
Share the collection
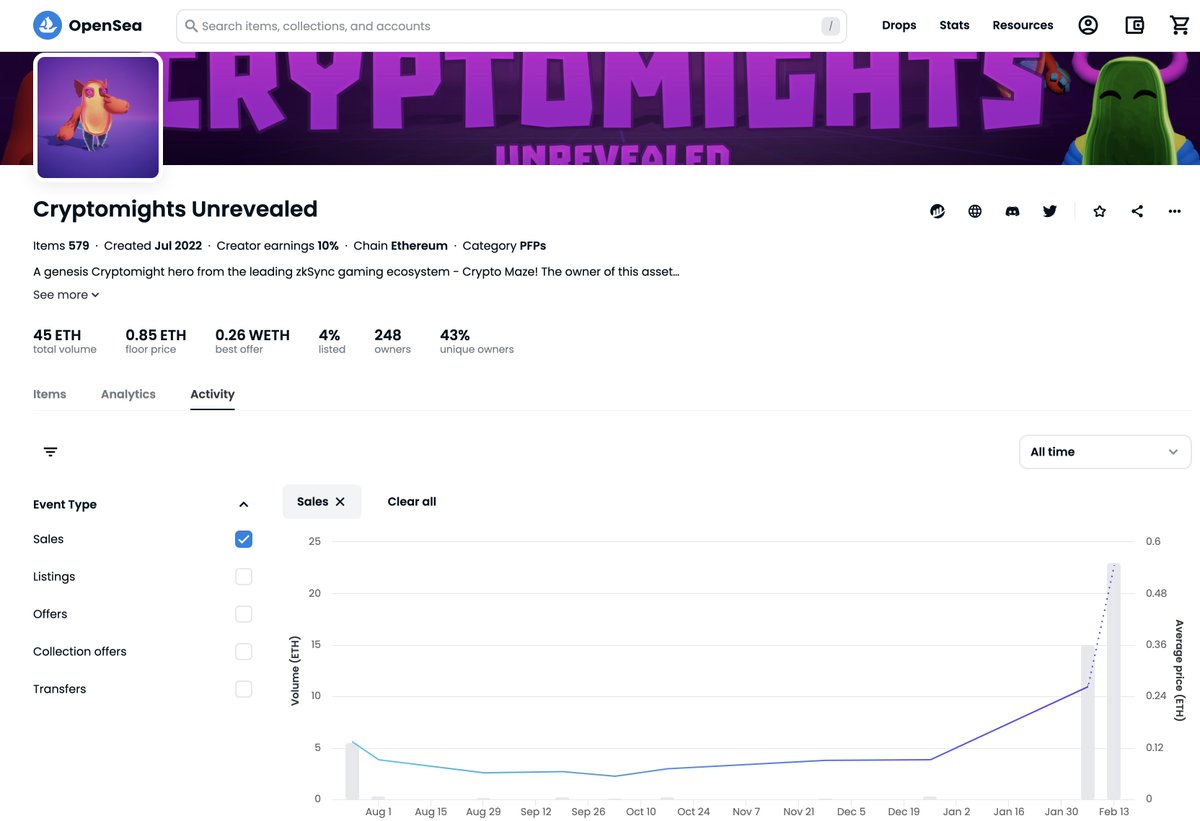coord(1137,211)
